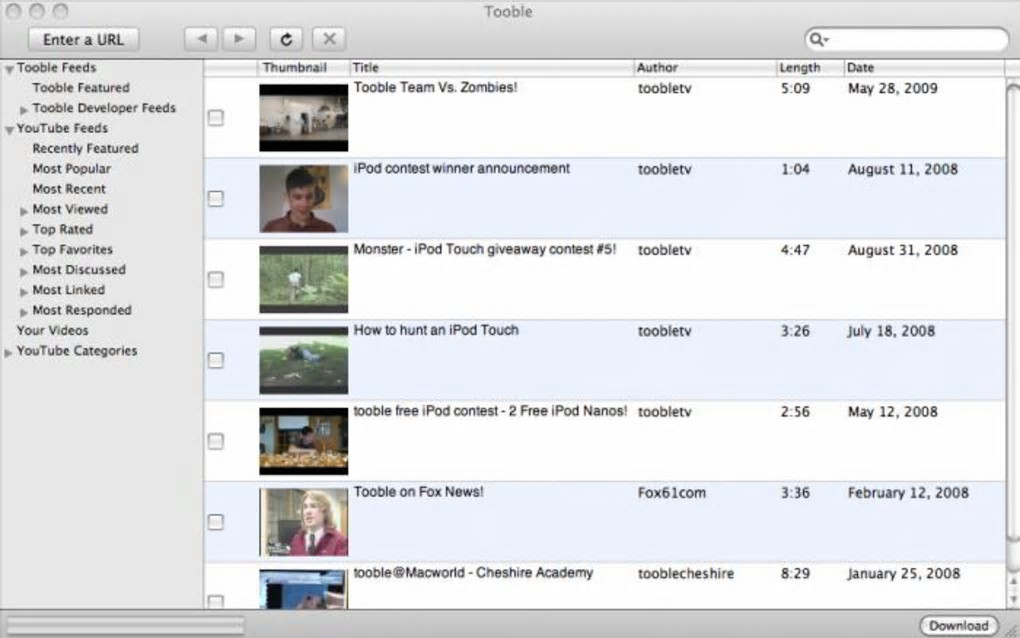Collapse the YouTube Feeds group
This screenshot has width=1020, height=638.
pyautogui.click(x=9, y=129)
